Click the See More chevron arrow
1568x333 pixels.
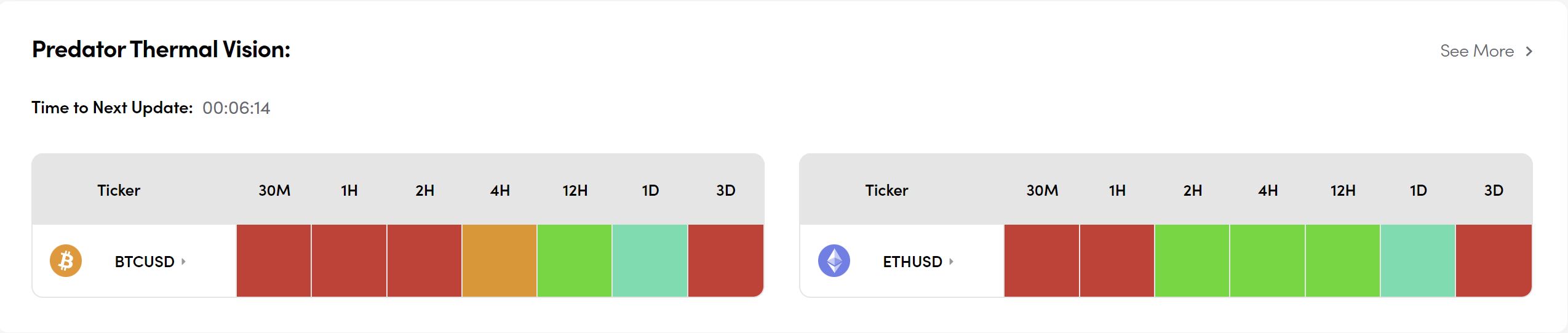point(1529,51)
